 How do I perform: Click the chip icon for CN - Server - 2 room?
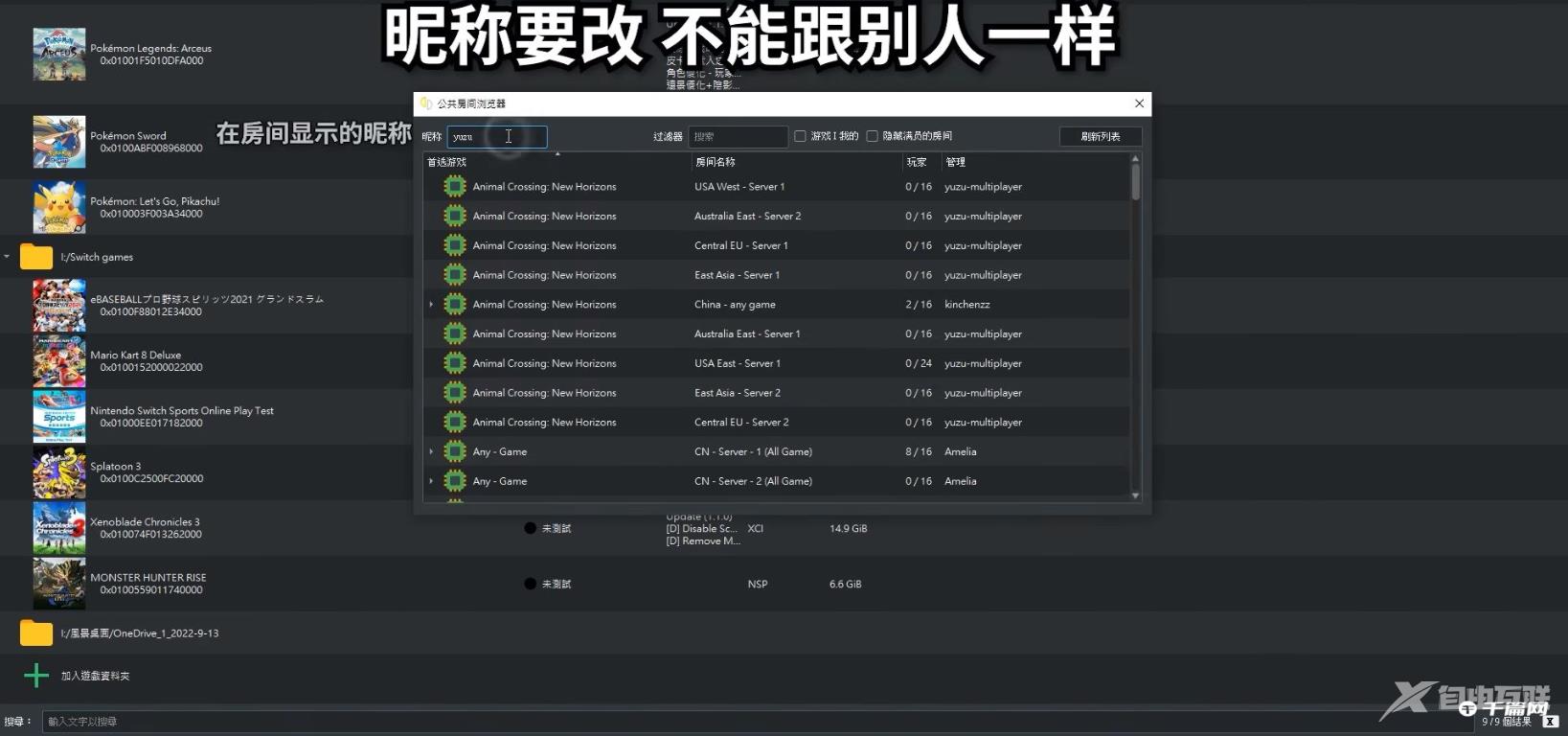[455, 481]
